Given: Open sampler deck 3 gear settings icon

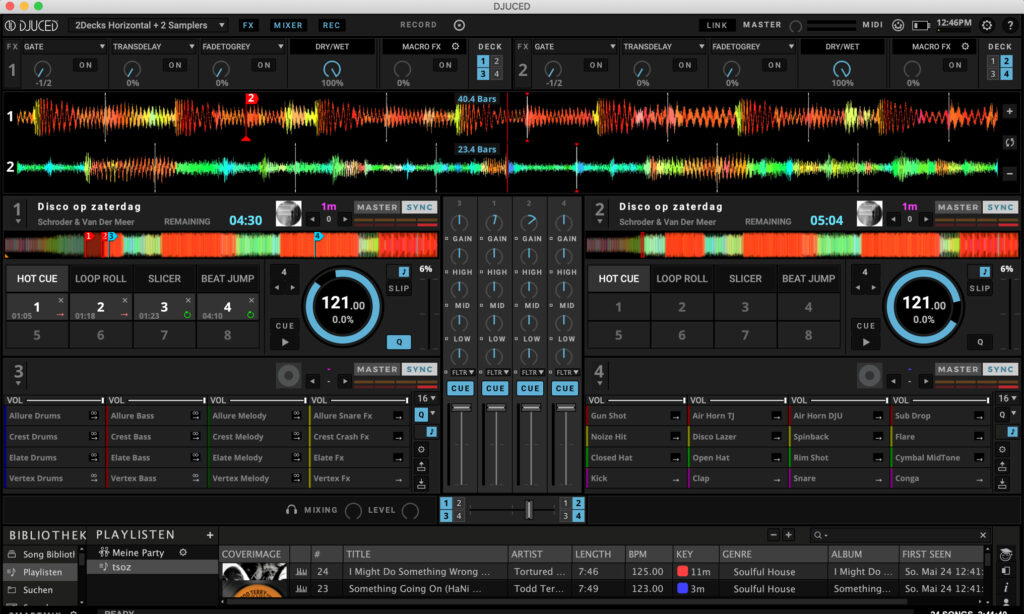Looking at the screenshot, I should [421, 449].
